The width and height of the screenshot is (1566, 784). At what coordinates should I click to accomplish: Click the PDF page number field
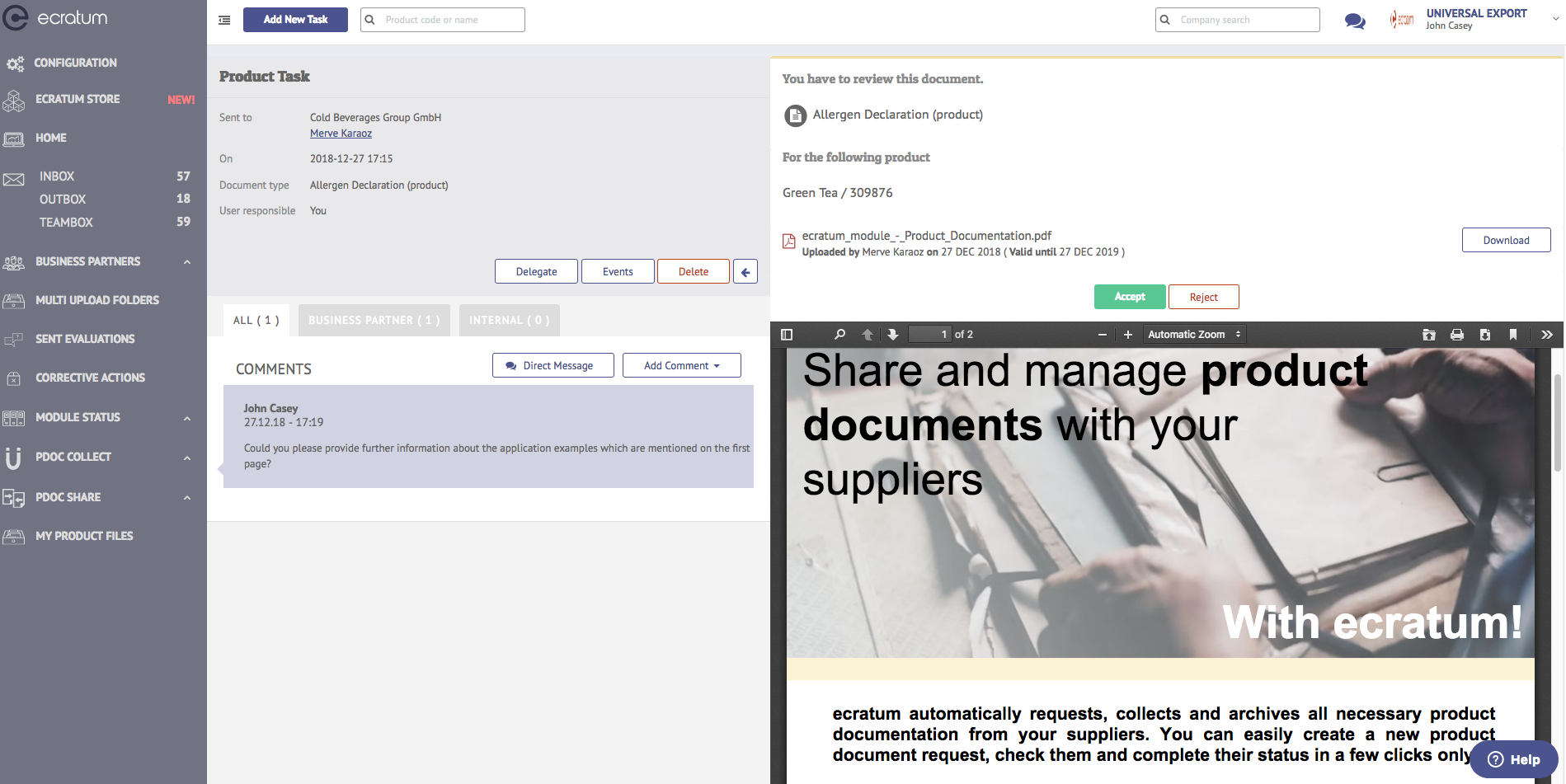point(930,335)
